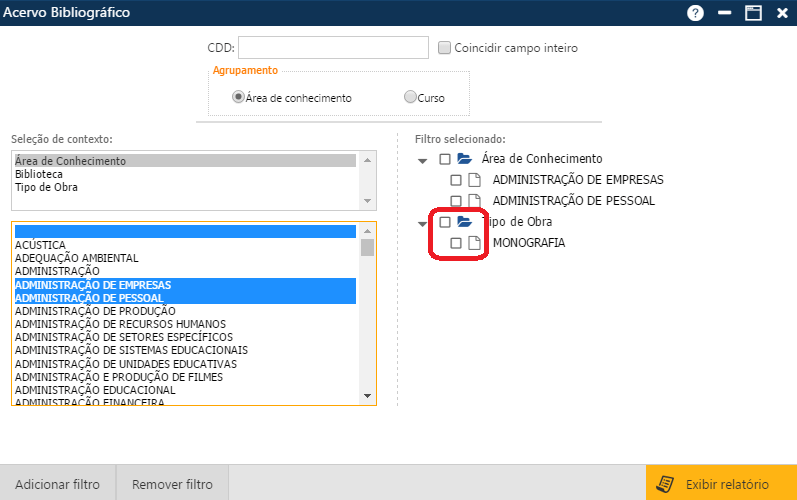Image resolution: width=797 pixels, height=500 pixels.
Task: Enable the Coincidir campo inteiro checkbox
Action: 445,47
